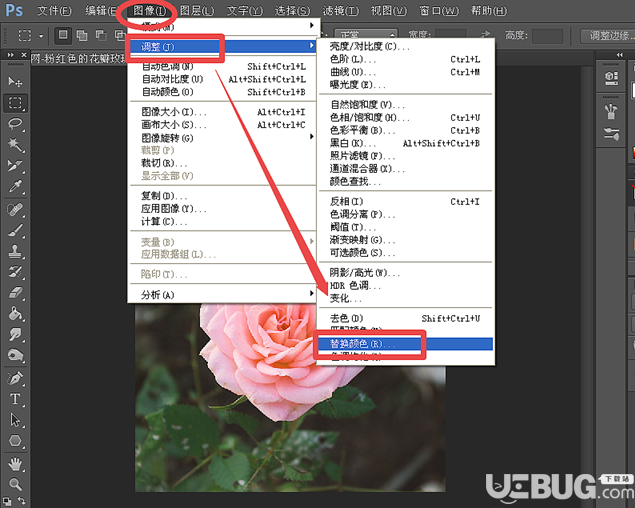Choose Auto Tone 自动色调(N)
635x508 pixels.
pos(222,66)
